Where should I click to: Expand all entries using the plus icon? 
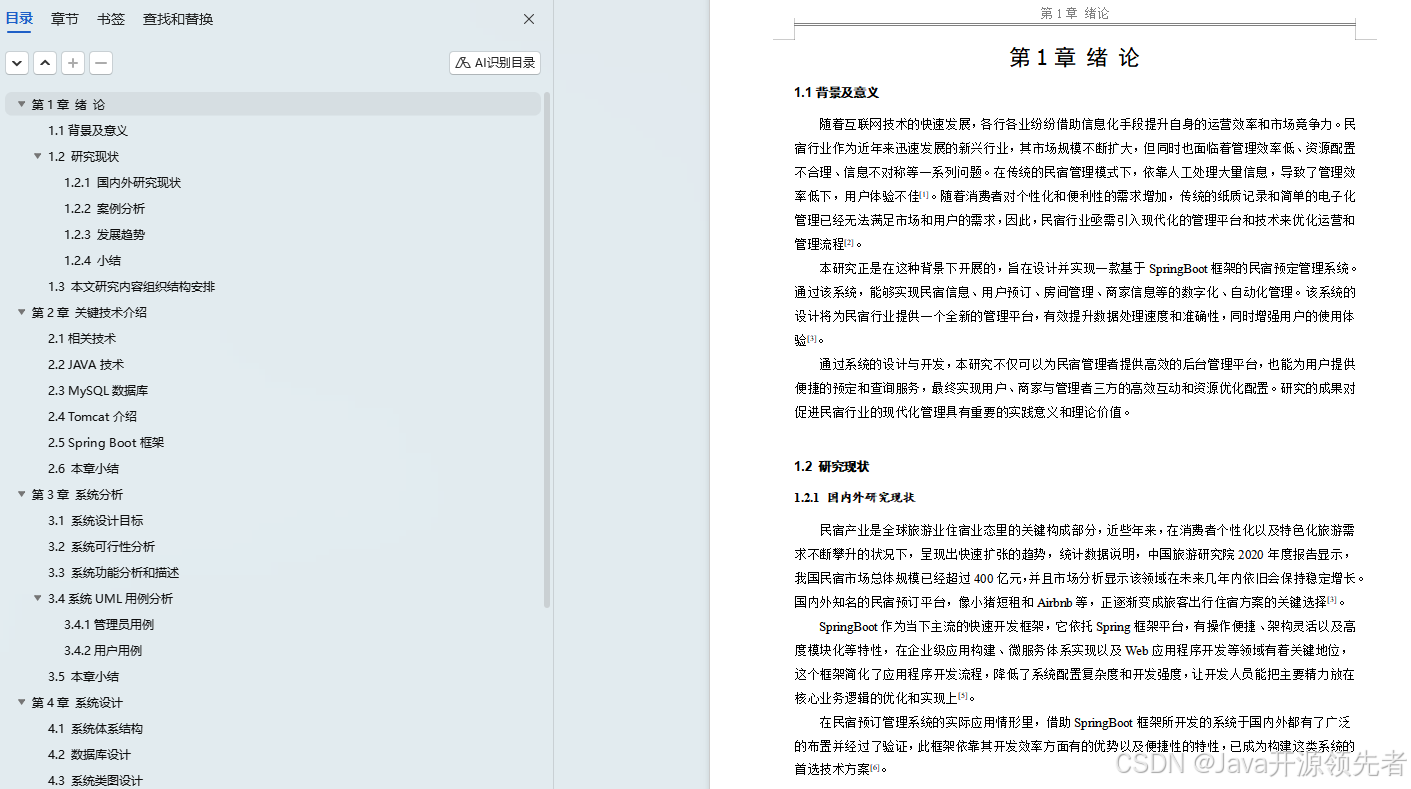coord(72,62)
